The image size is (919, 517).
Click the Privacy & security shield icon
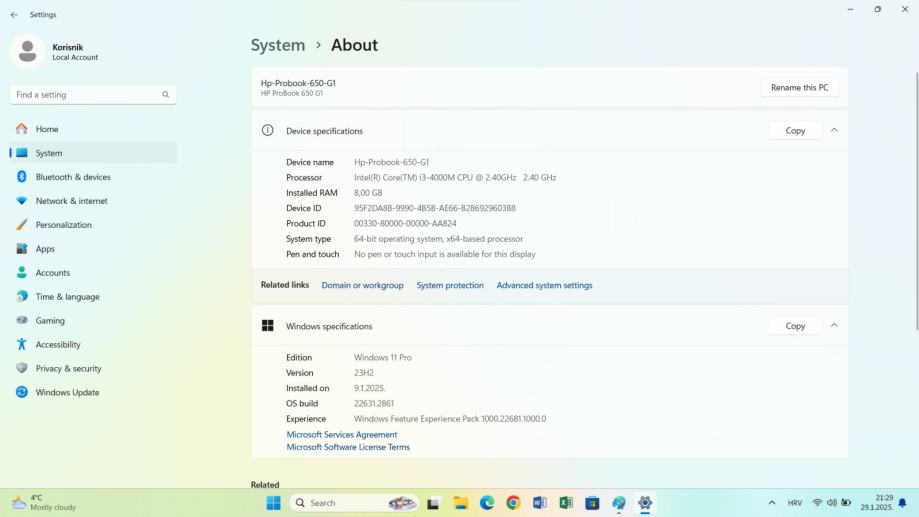coord(22,369)
